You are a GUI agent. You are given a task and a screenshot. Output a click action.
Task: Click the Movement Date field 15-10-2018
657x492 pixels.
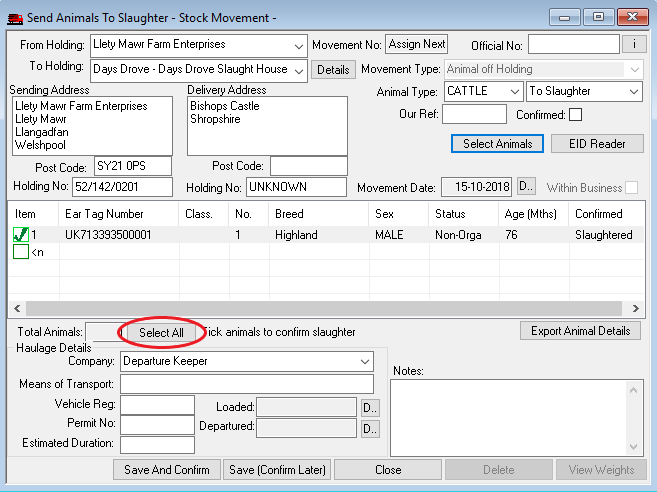476,186
